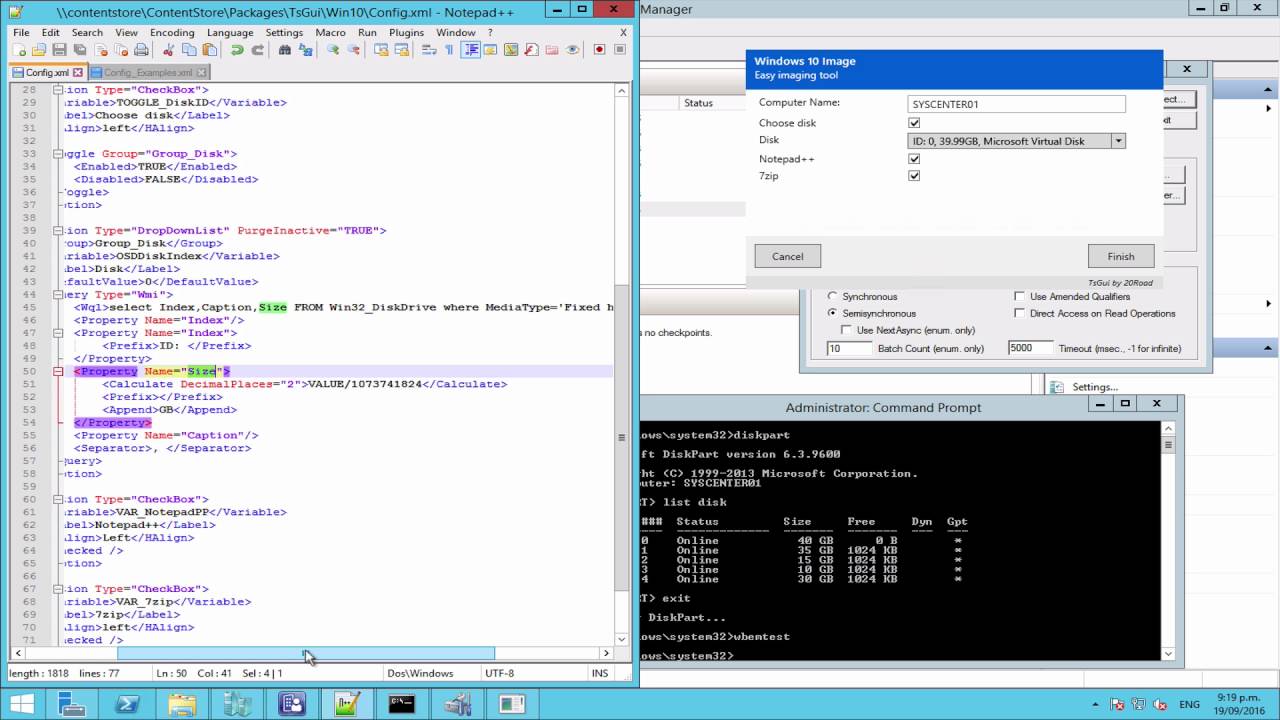This screenshot has height=720, width=1280.
Task: Show all characters with pilcrow icon
Action: [x=449, y=50]
